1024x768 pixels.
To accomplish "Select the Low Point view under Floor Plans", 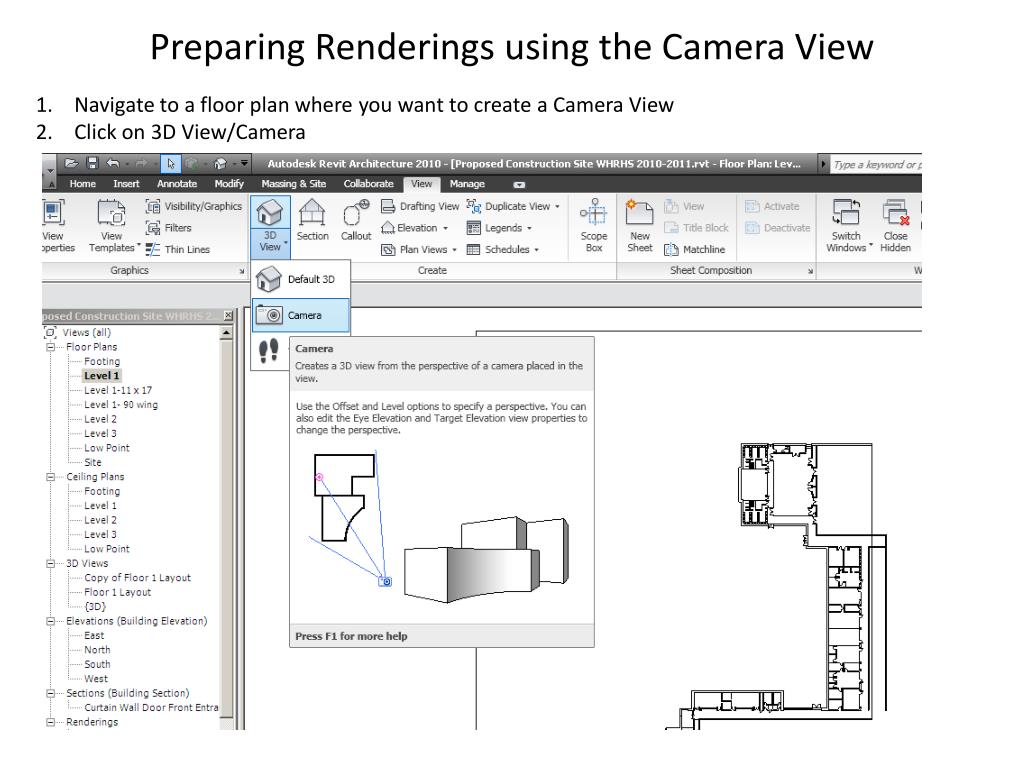I will click(x=107, y=448).
